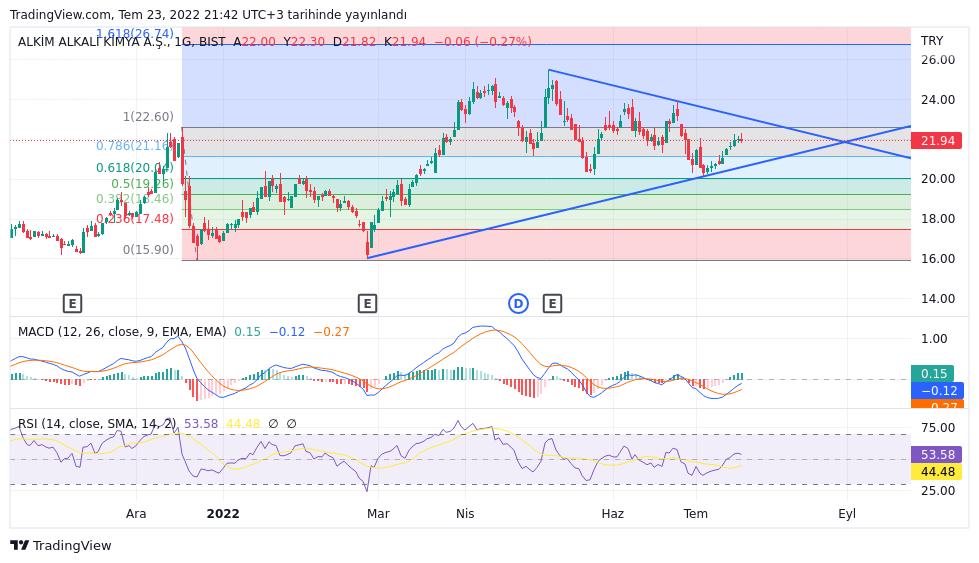Click the RSI 25.00 axis level

tap(938, 491)
